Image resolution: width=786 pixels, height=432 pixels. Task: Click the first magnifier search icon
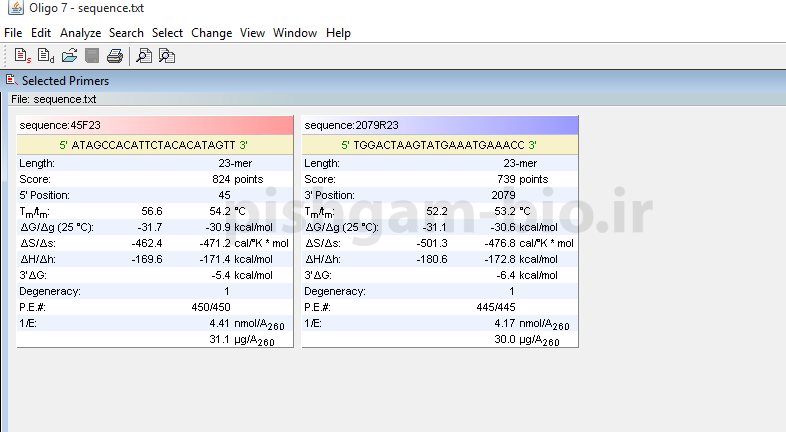point(144,56)
